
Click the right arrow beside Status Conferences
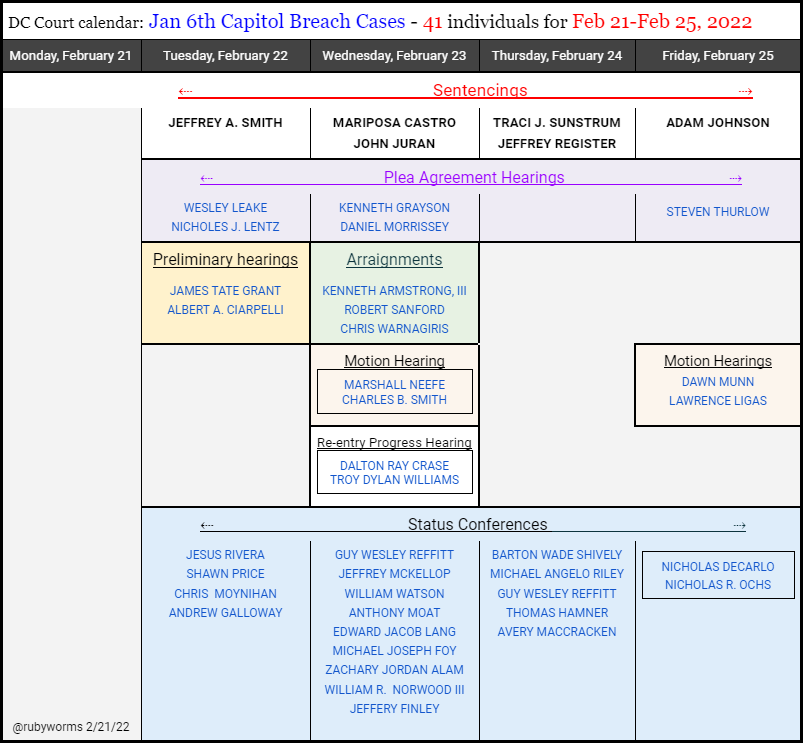740,524
